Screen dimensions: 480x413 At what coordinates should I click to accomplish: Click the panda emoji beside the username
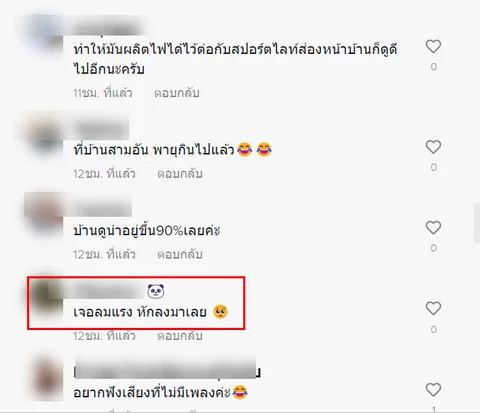click(156, 291)
